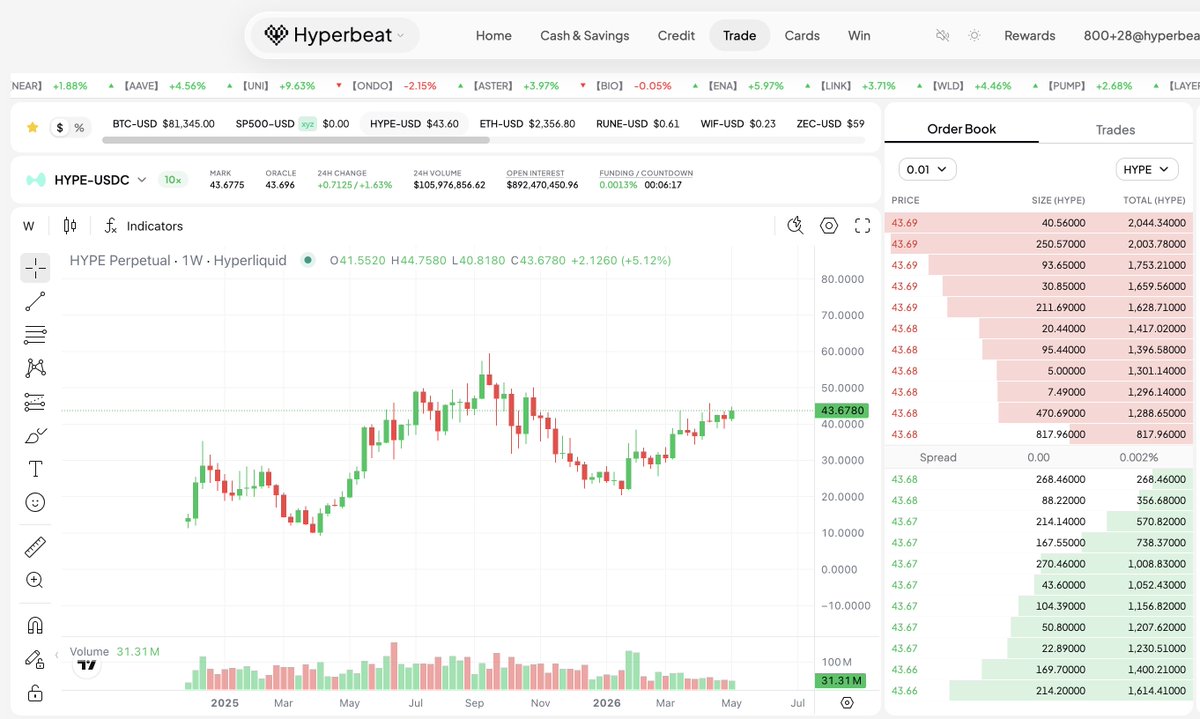Toggle light/dark theme sun icon

[x=974, y=35]
